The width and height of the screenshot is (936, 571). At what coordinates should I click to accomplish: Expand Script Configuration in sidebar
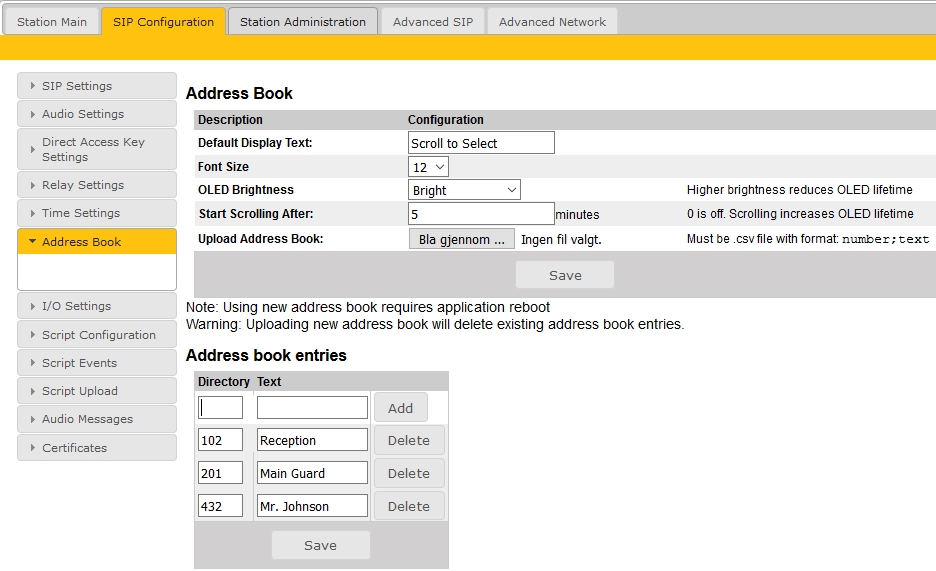(96, 335)
